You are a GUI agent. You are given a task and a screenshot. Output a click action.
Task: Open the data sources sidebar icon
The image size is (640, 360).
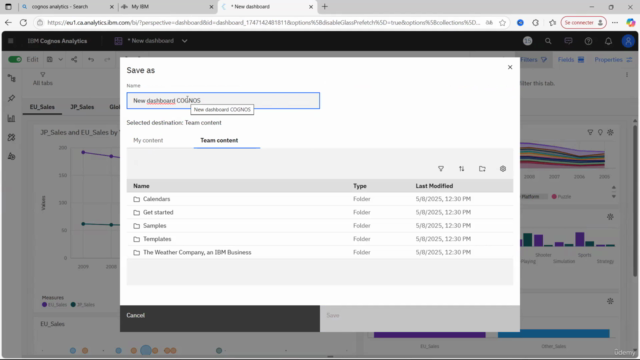coord(11,78)
